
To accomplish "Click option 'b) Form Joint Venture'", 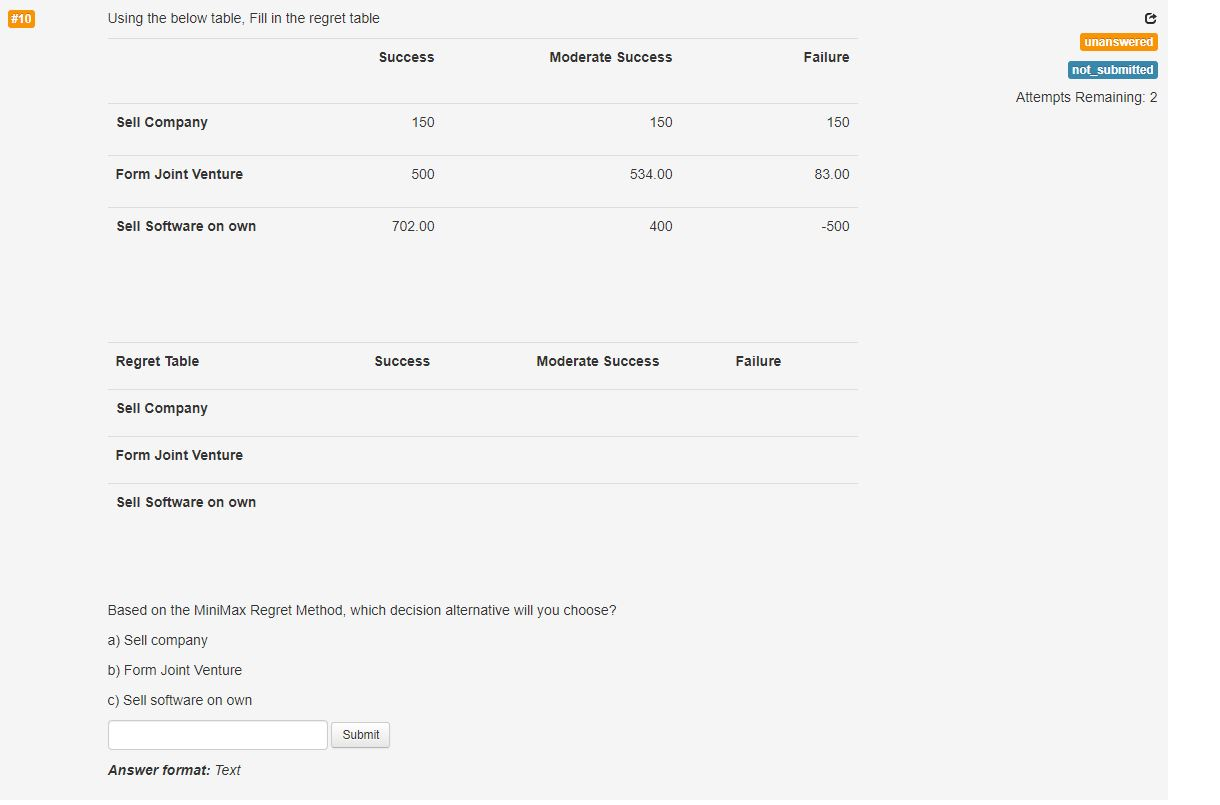I will tap(175, 670).
